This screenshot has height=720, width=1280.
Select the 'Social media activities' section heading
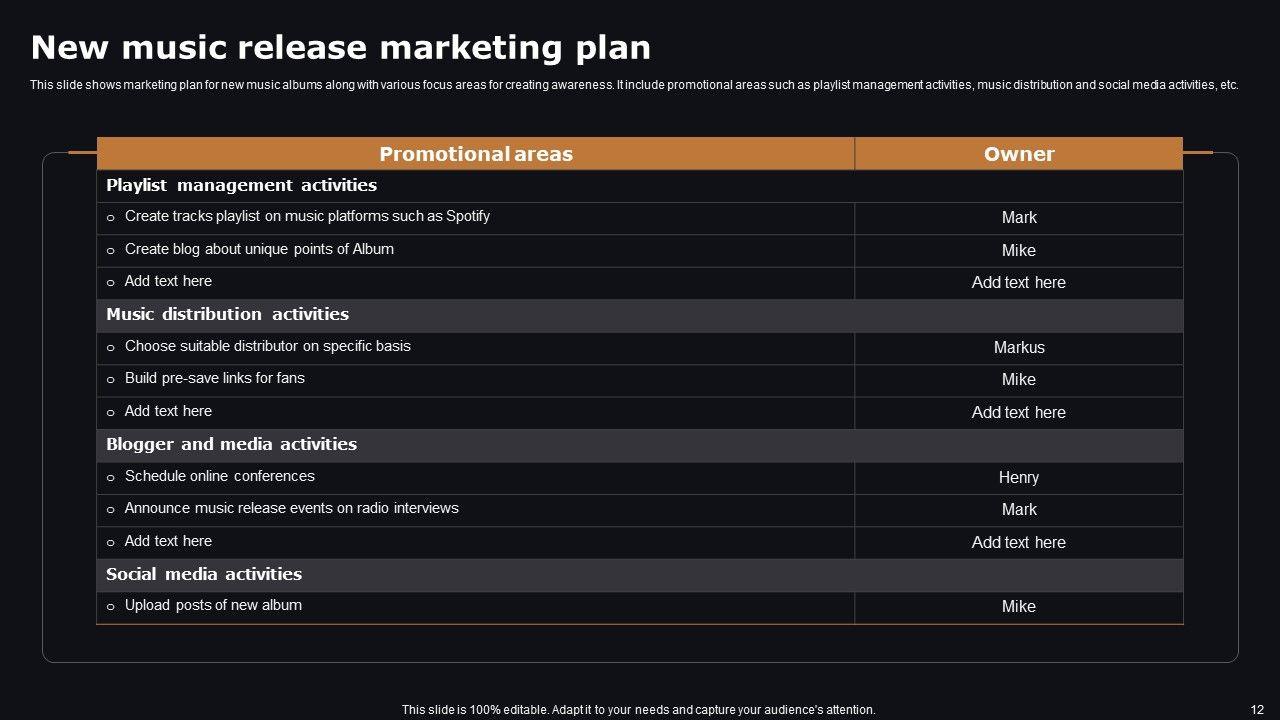click(204, 574)
